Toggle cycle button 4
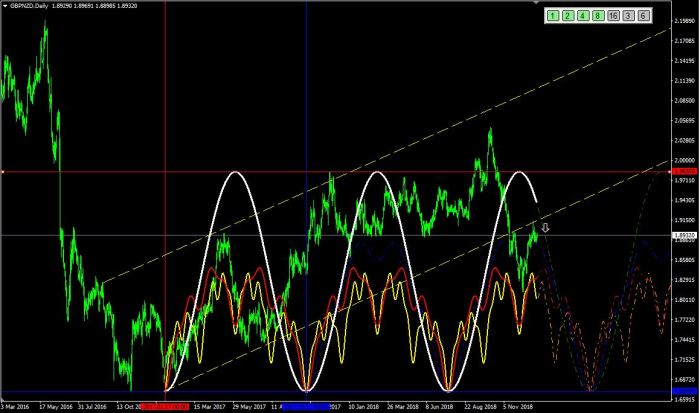Screen dimensions: 700x413 pyautogui.click(x=583, y=16)
